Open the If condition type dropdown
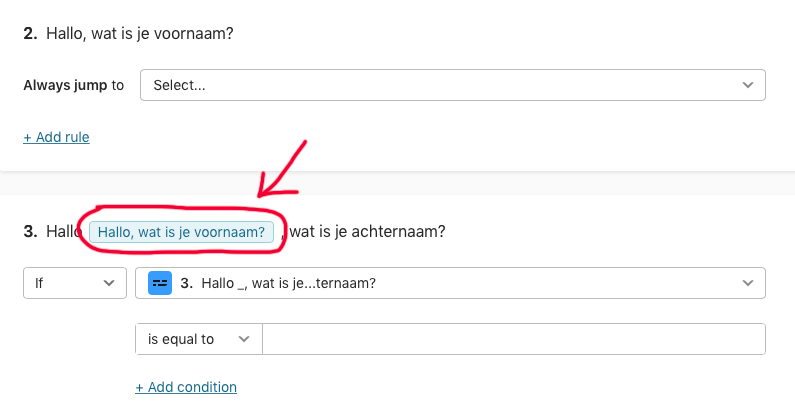Screen dimensions: 795x412 coord(75,283)
